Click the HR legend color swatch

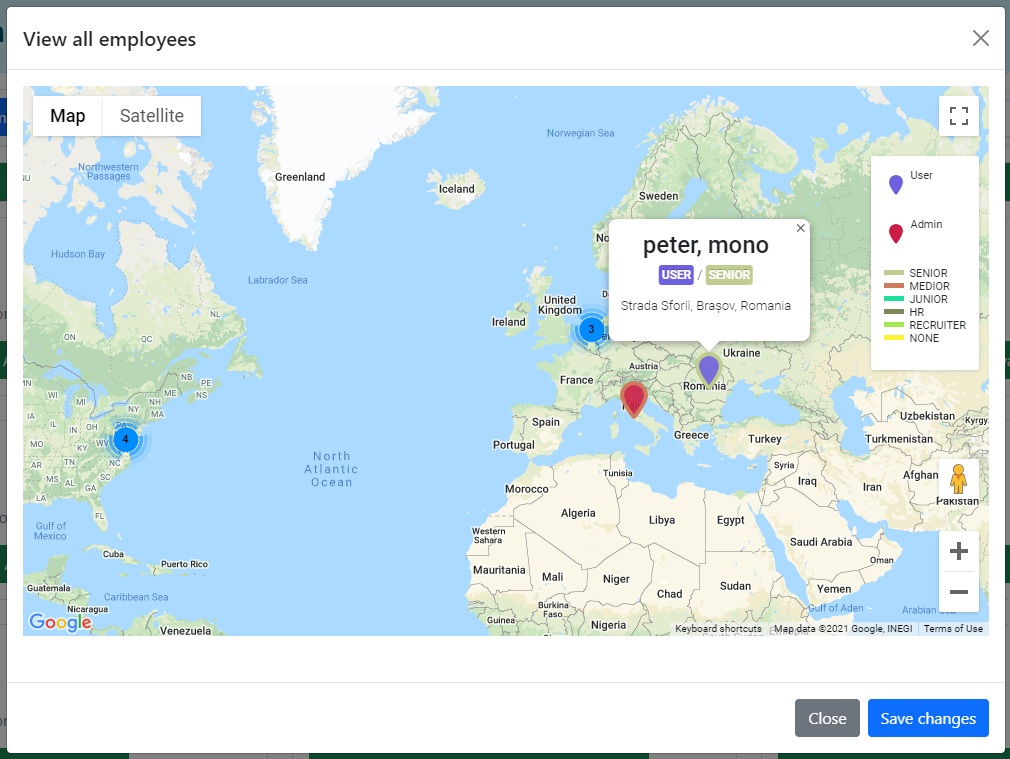[894, 312]
